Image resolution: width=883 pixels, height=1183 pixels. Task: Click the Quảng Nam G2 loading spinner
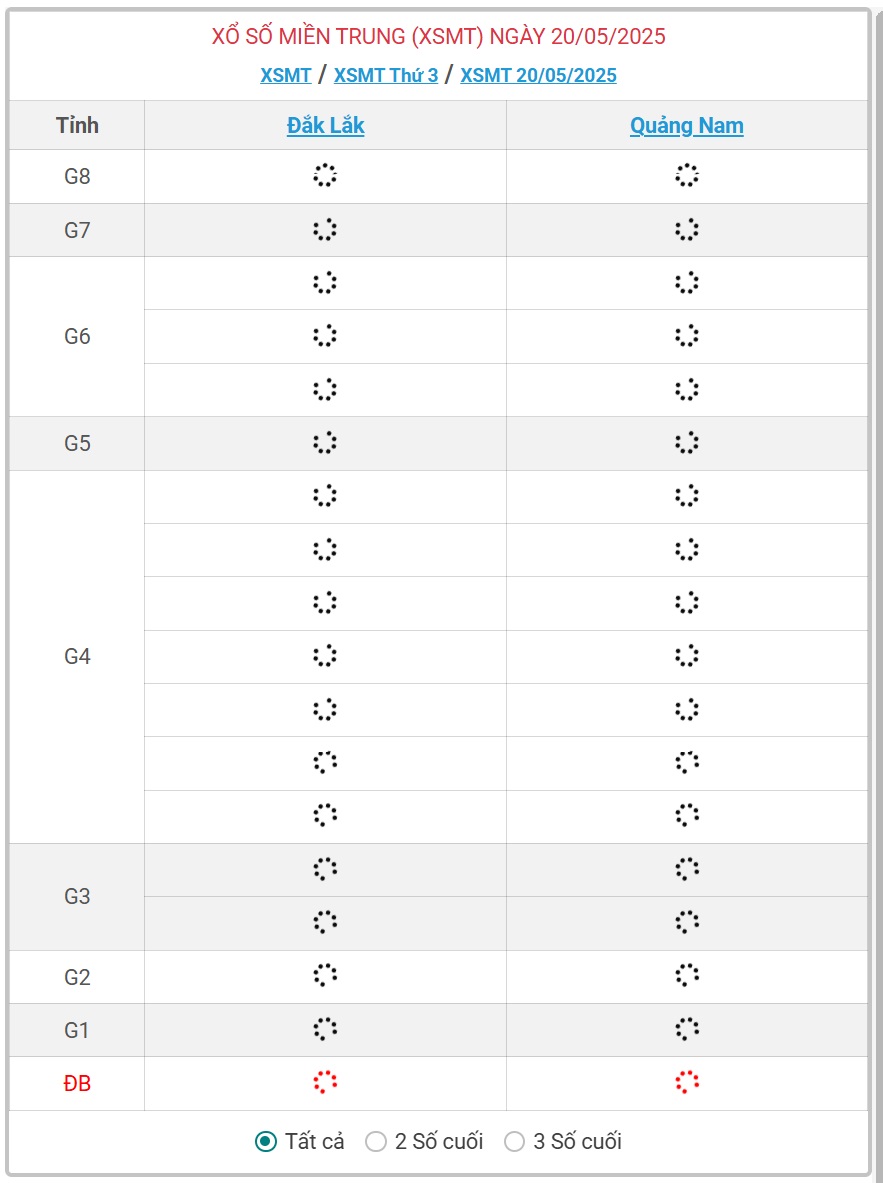687,976
